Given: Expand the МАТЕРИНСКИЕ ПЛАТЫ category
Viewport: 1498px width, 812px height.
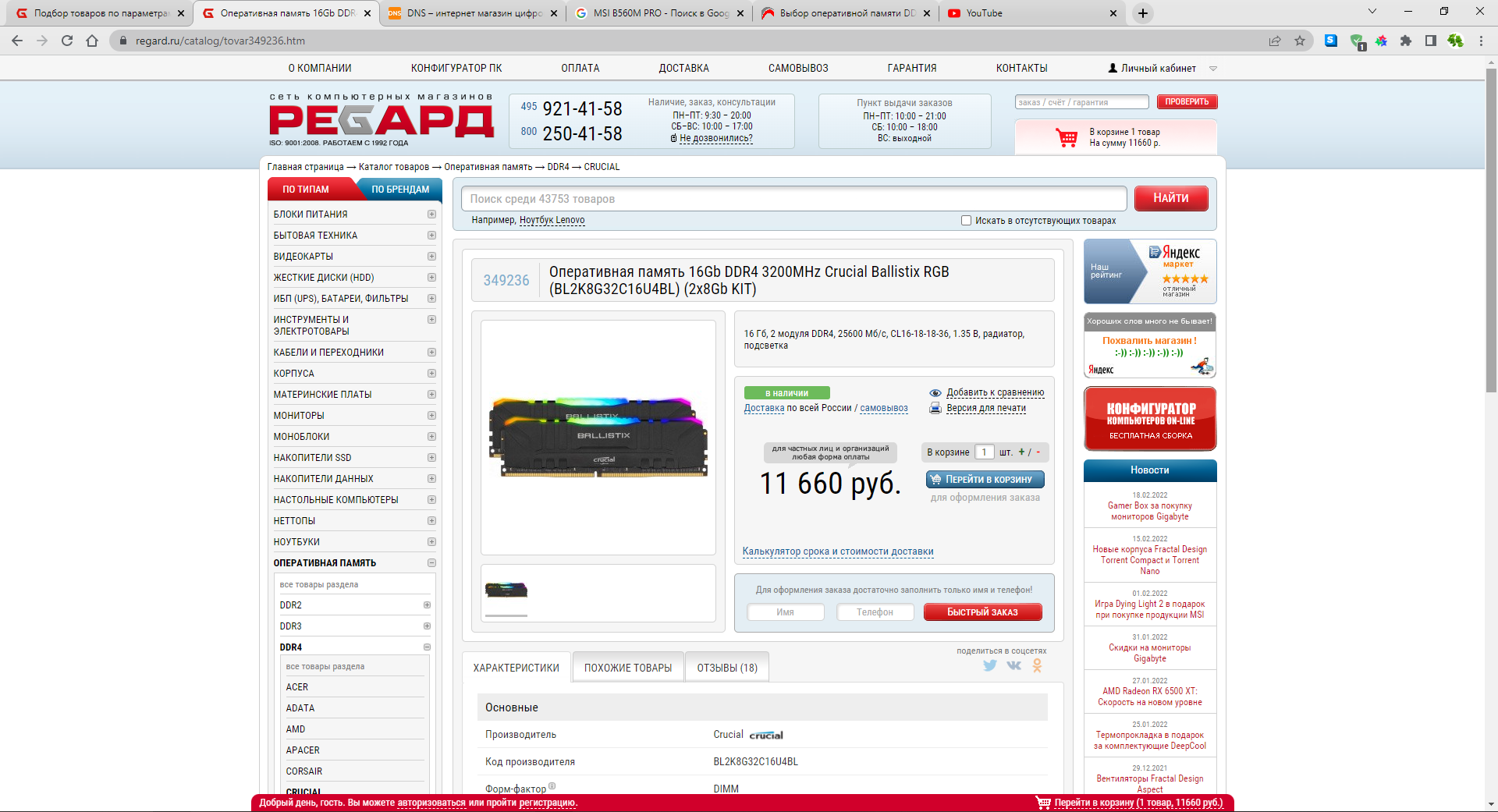Looking at the screenshot, I should coord(431,395).
